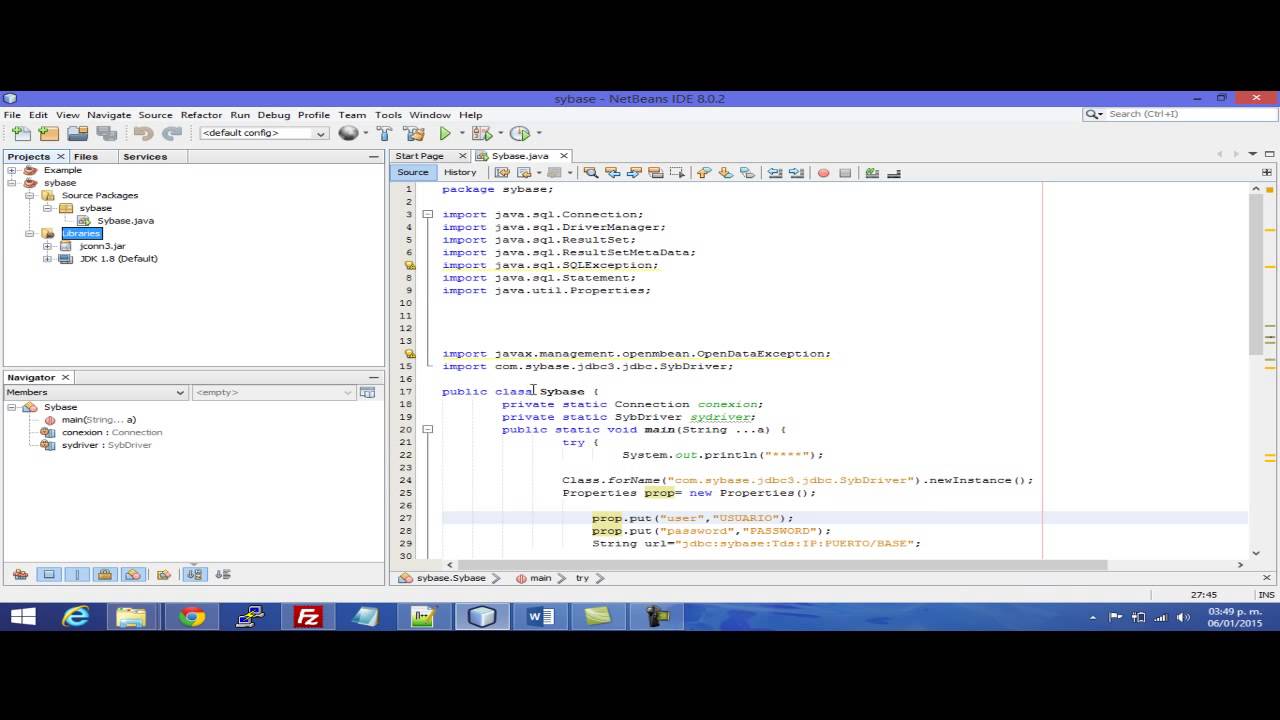This screenshot has height=720, width=1280.
Task: Click the Clean and Build Project icon
Action: [x=413, y=133]
